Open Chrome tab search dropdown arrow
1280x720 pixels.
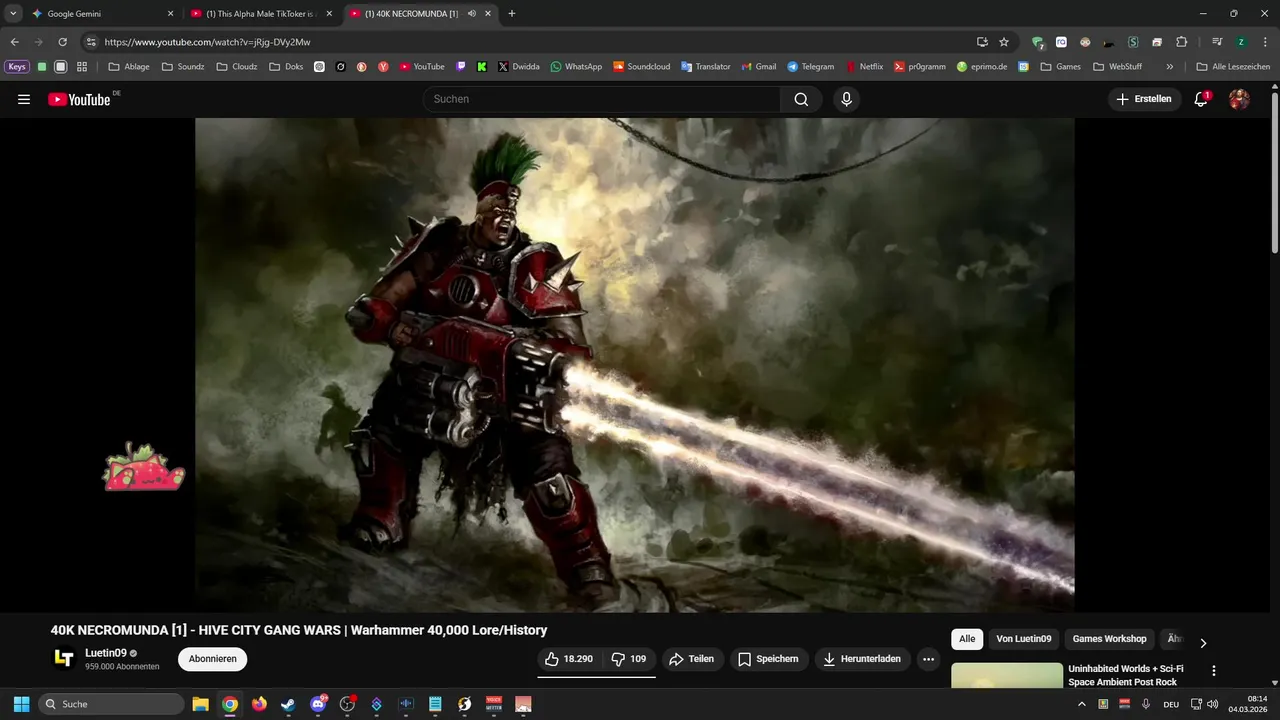[13, 14]
